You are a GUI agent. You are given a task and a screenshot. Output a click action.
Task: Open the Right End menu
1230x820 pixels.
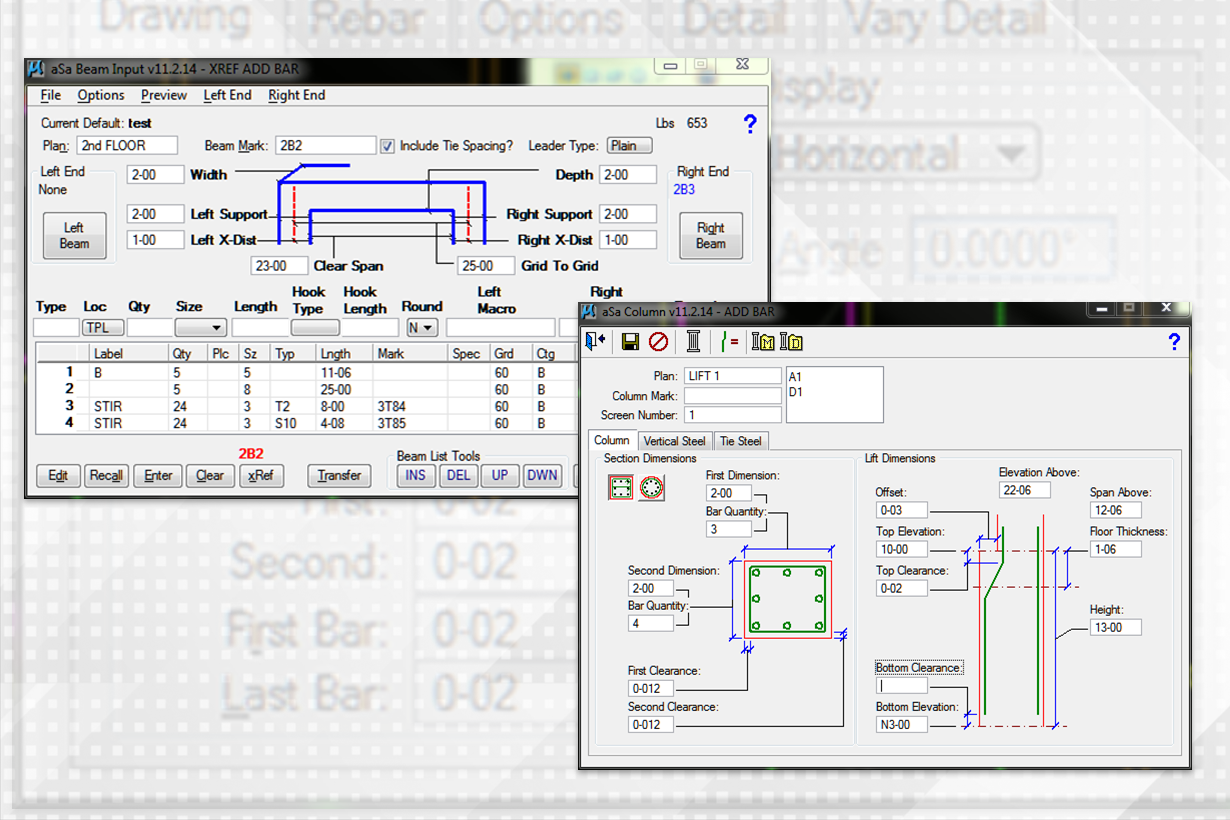[297, 95]
